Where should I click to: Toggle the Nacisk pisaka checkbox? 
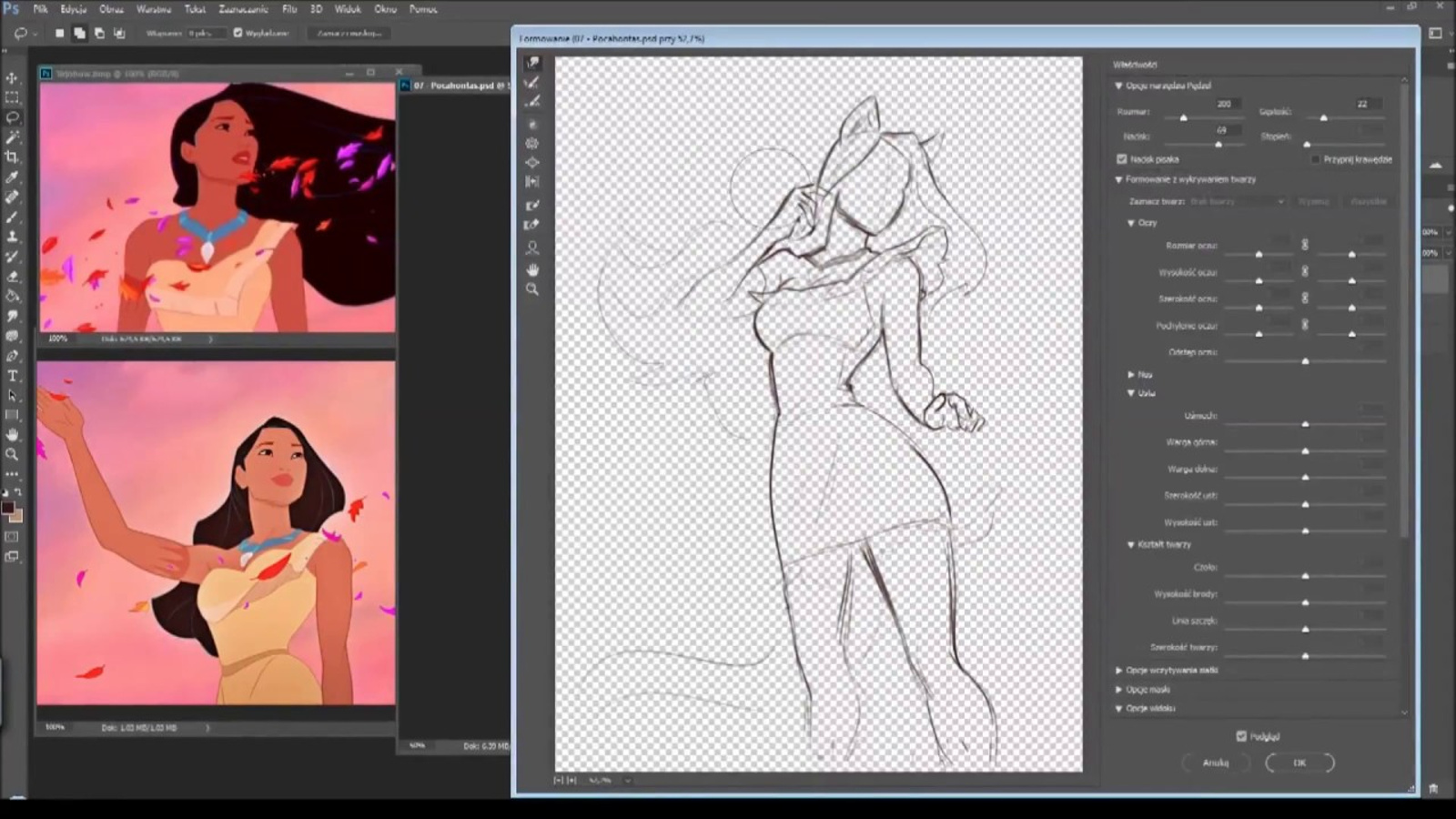(x=1122, y=159)
